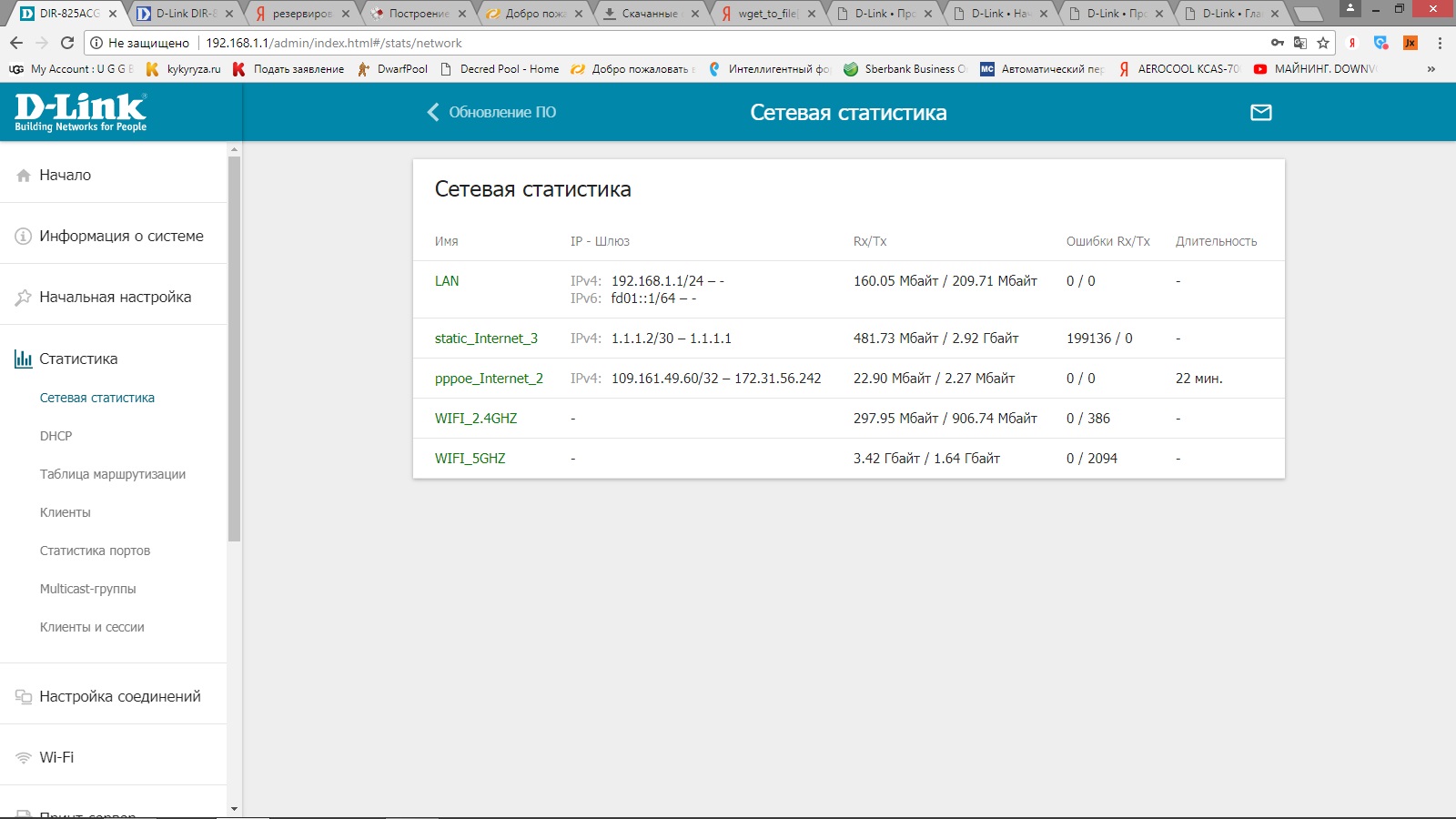Viewport: 1456px width, 819px height.
Task: Go back to Обновление ПО page
Action: click(x=491, y=112)
